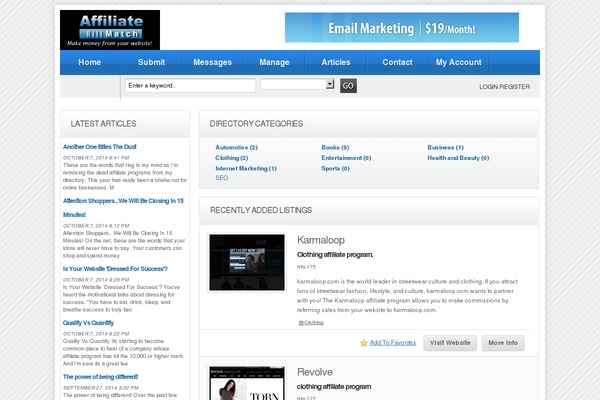
Task: Open the Automotive (2) category
Action: coord(236,147)
